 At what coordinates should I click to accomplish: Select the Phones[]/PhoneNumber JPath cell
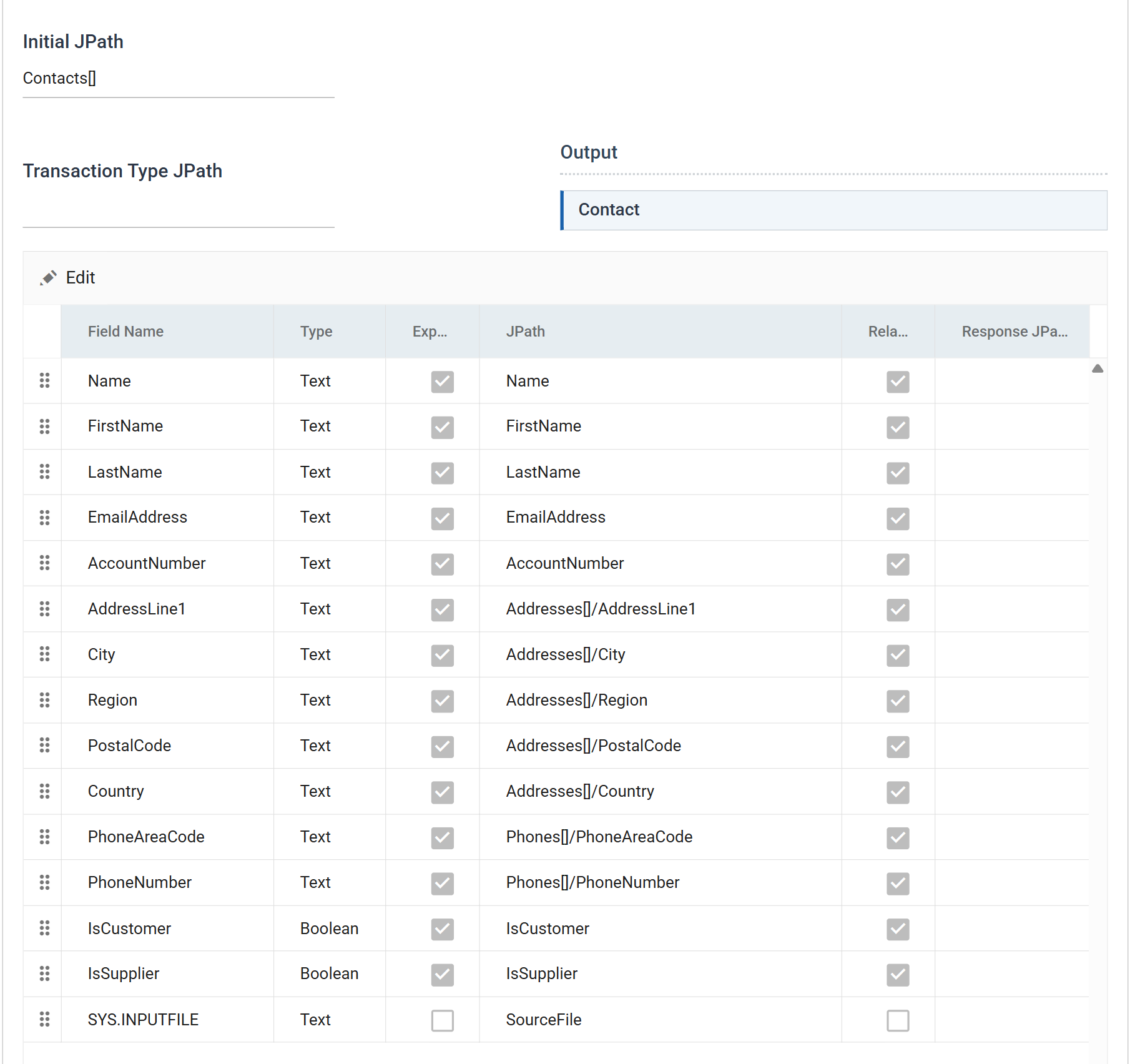[x=661, y=882]
